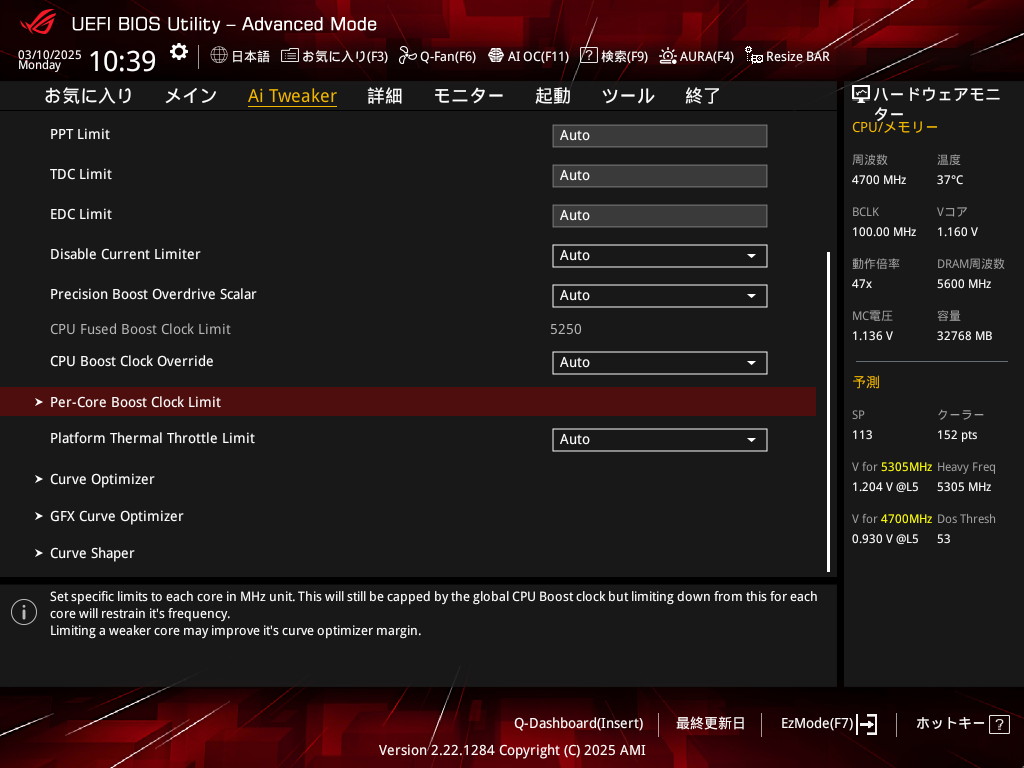Select the Ai Tweaker tab
The image size is (1024, 768).
point(293,96)
